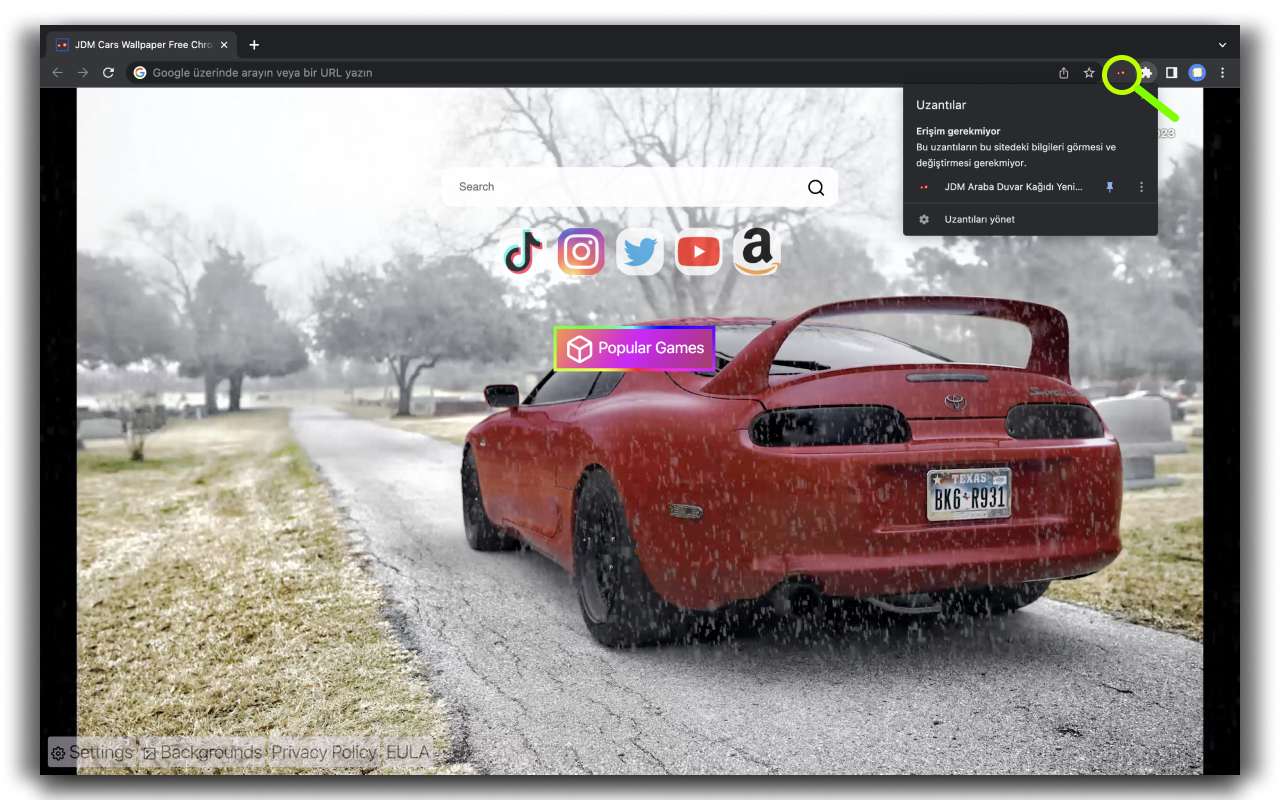1280x800 pixels.
Task: Open the Chrome three-dot main menu
Action: click(x=1222, y=73)
